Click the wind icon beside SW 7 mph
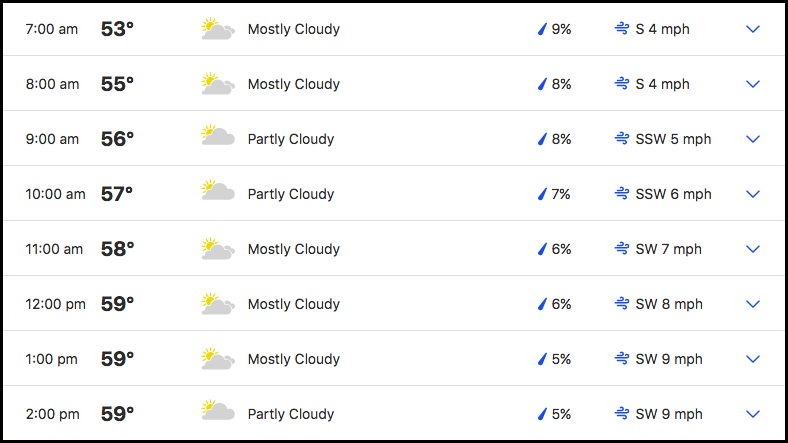Image resolution: width=788 pixels, height=443 pixels. (x=622, y=249)
